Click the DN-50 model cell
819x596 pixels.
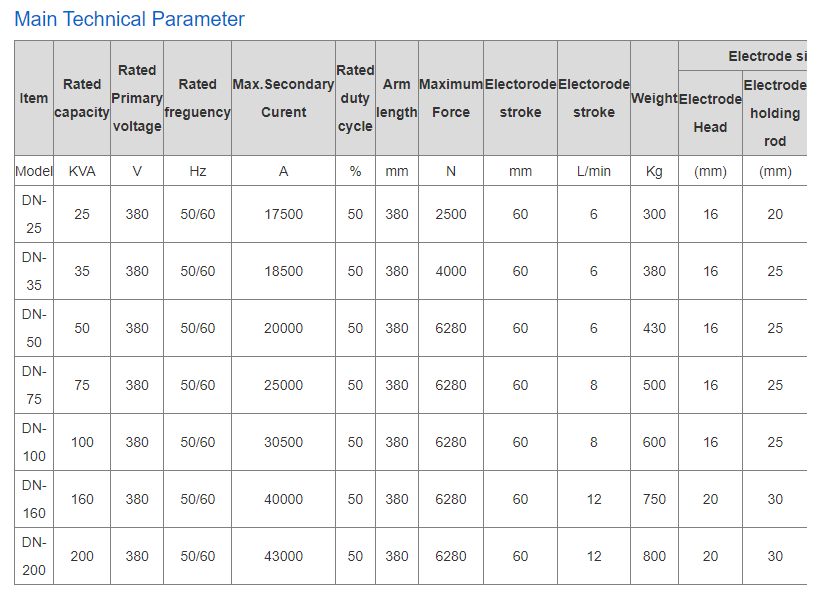click(x=34, y=328)
